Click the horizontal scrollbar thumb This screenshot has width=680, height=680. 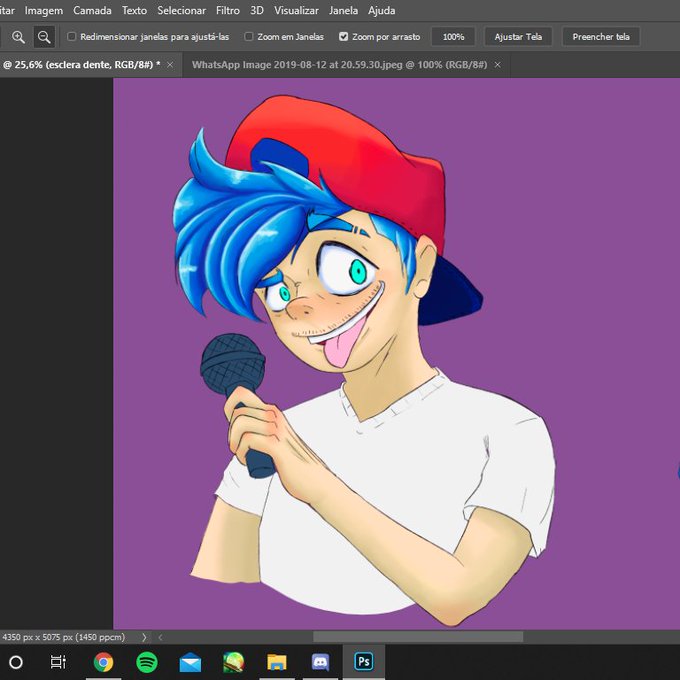pos(418,637)
